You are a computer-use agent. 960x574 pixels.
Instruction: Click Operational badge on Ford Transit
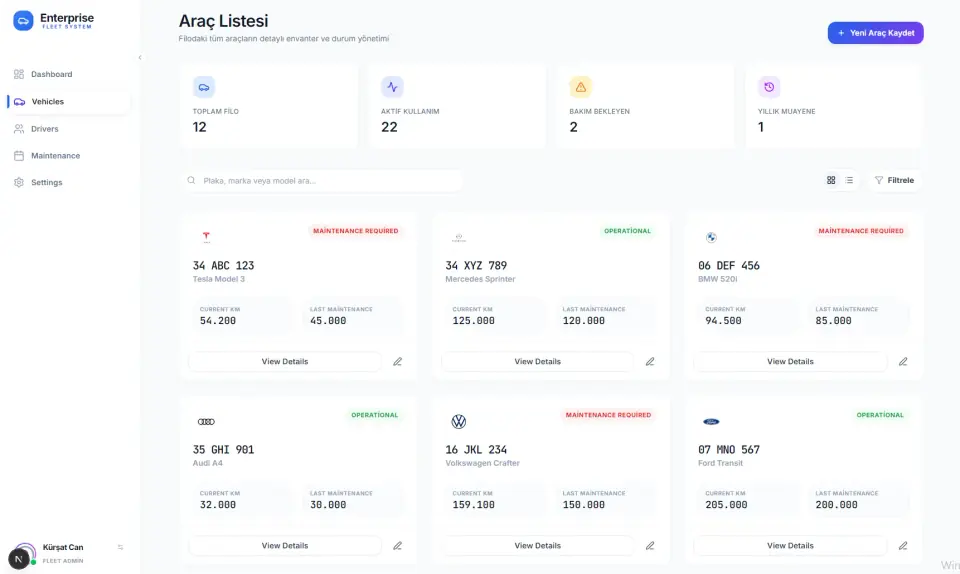coord(880,416)
